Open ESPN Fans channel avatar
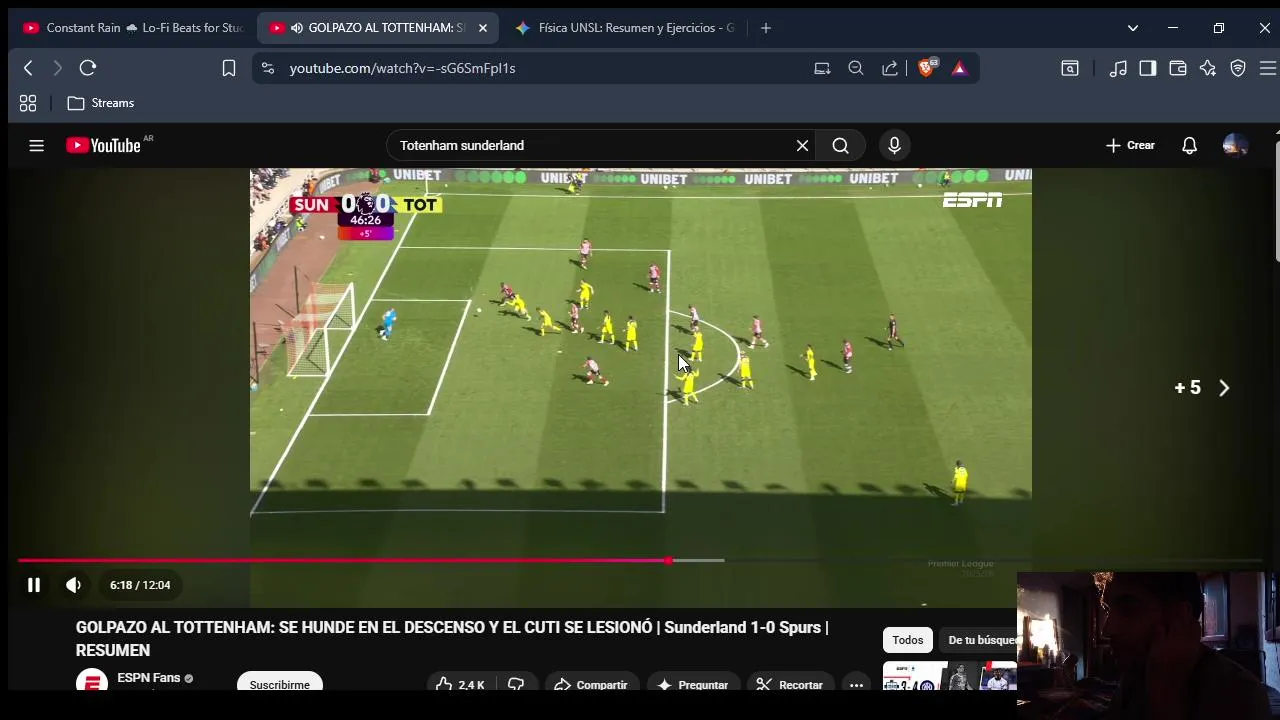 pos(91,681)
